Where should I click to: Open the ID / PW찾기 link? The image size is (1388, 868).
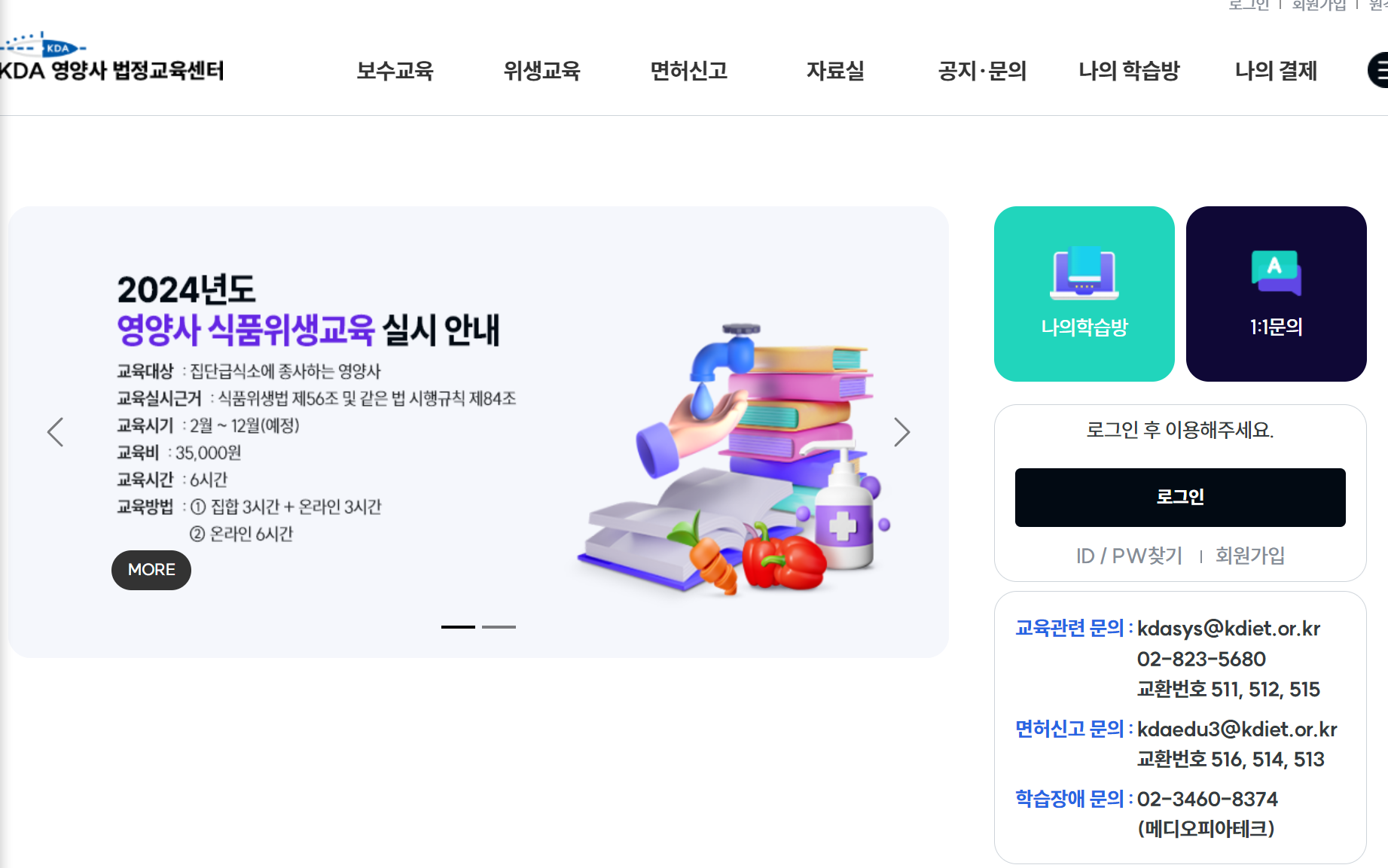1129,556
